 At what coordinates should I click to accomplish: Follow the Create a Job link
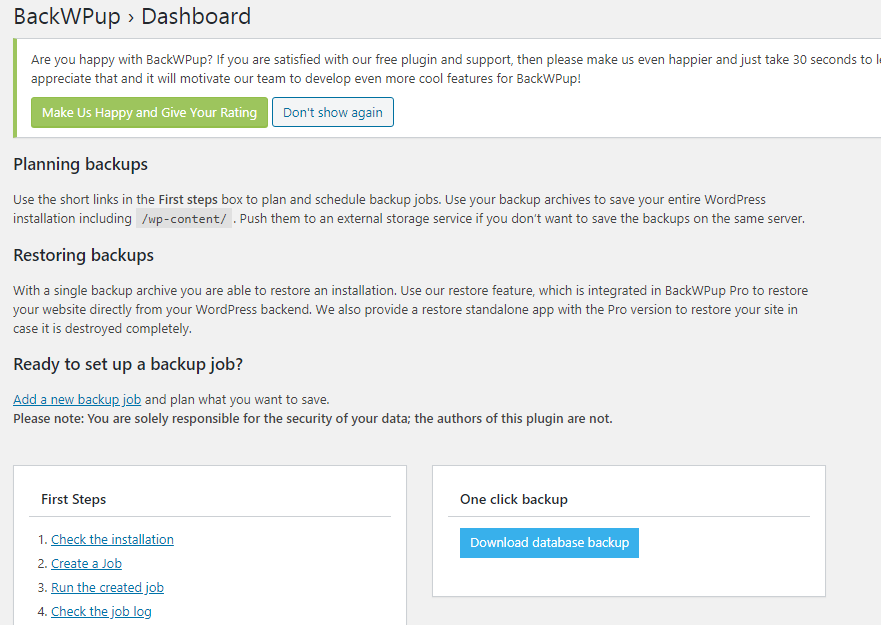[86, 564]
